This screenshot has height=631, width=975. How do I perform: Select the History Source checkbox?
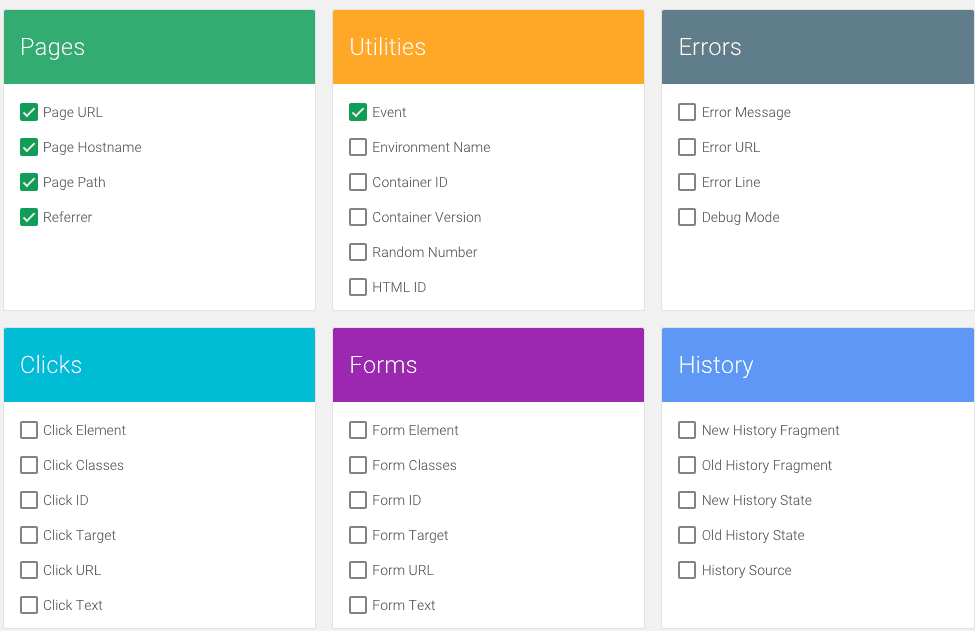tap(687, 570)
